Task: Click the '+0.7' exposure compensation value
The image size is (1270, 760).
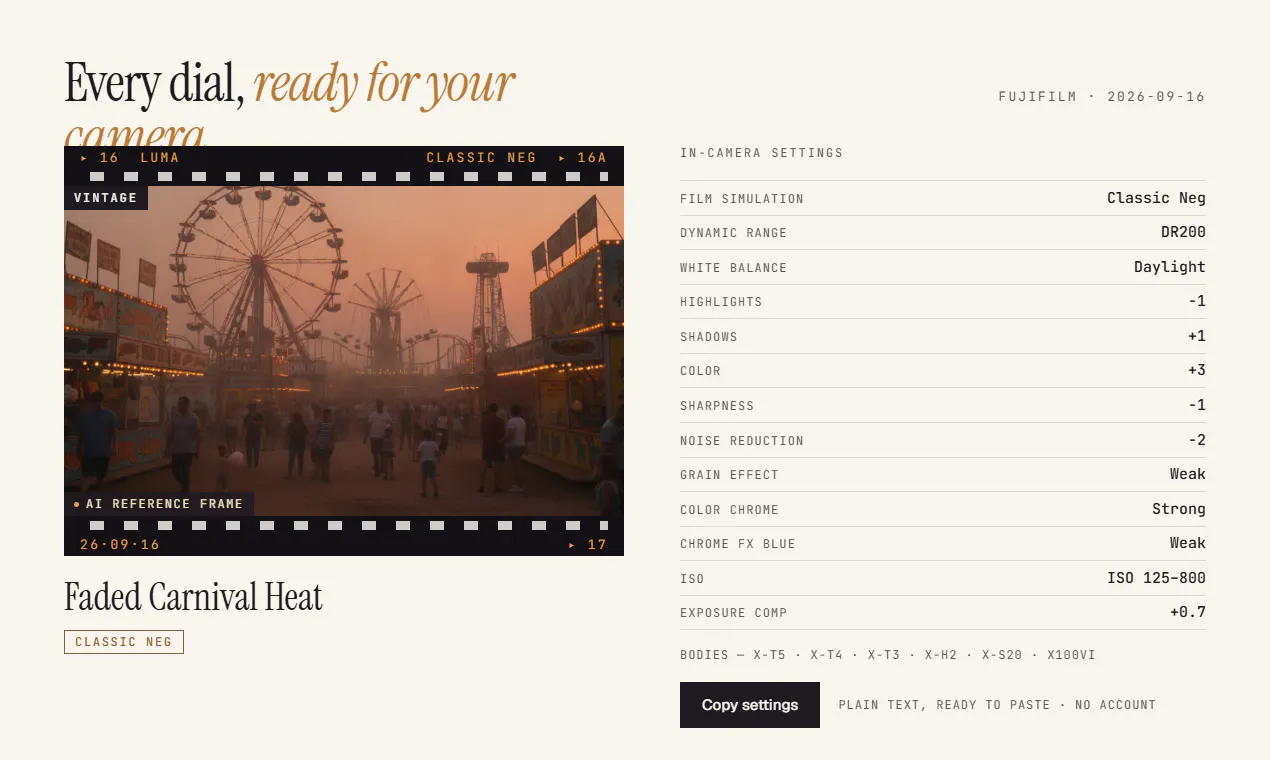Action: tap(1188, 612)
